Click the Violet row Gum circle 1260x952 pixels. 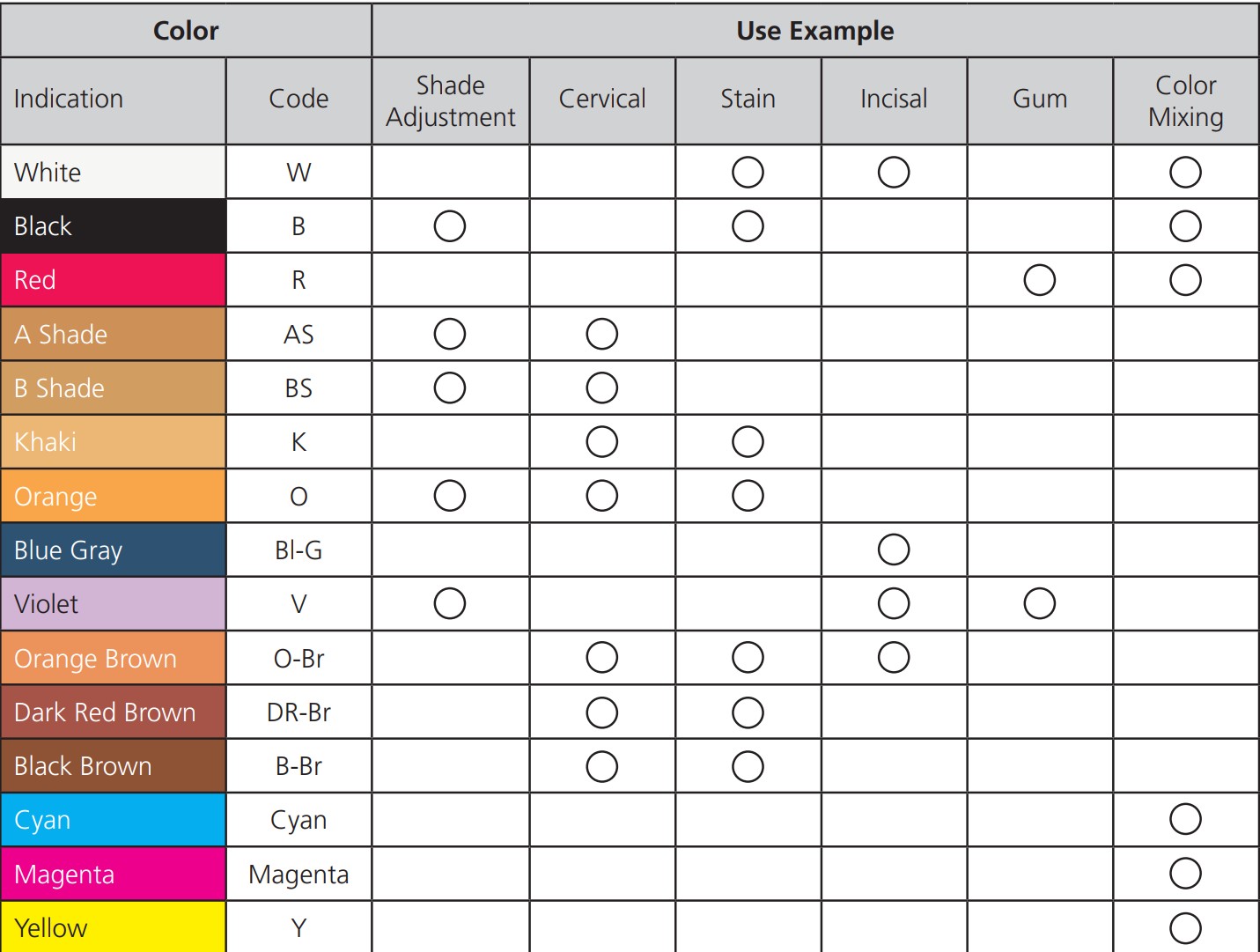point(1040,604)
